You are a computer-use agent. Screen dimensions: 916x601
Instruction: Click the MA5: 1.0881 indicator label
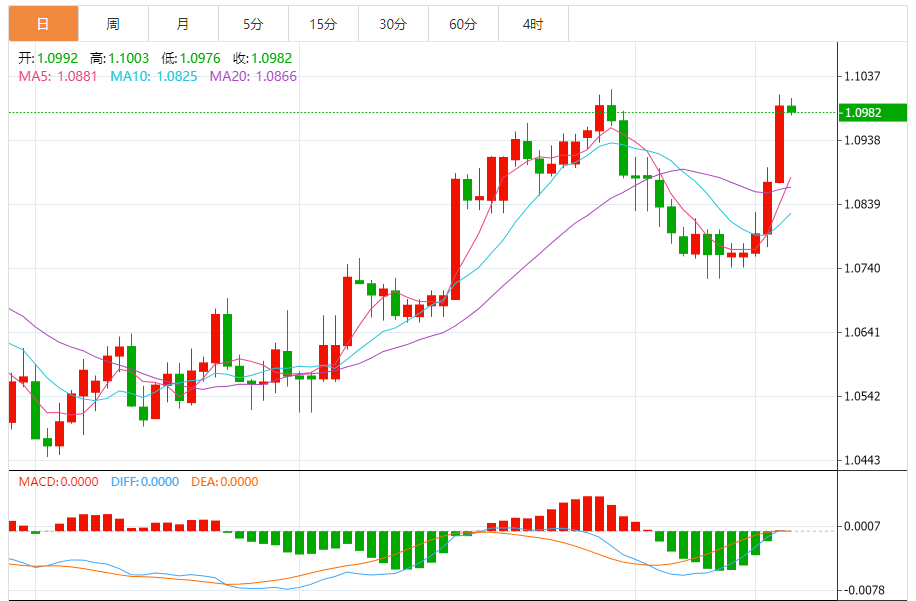58,77
